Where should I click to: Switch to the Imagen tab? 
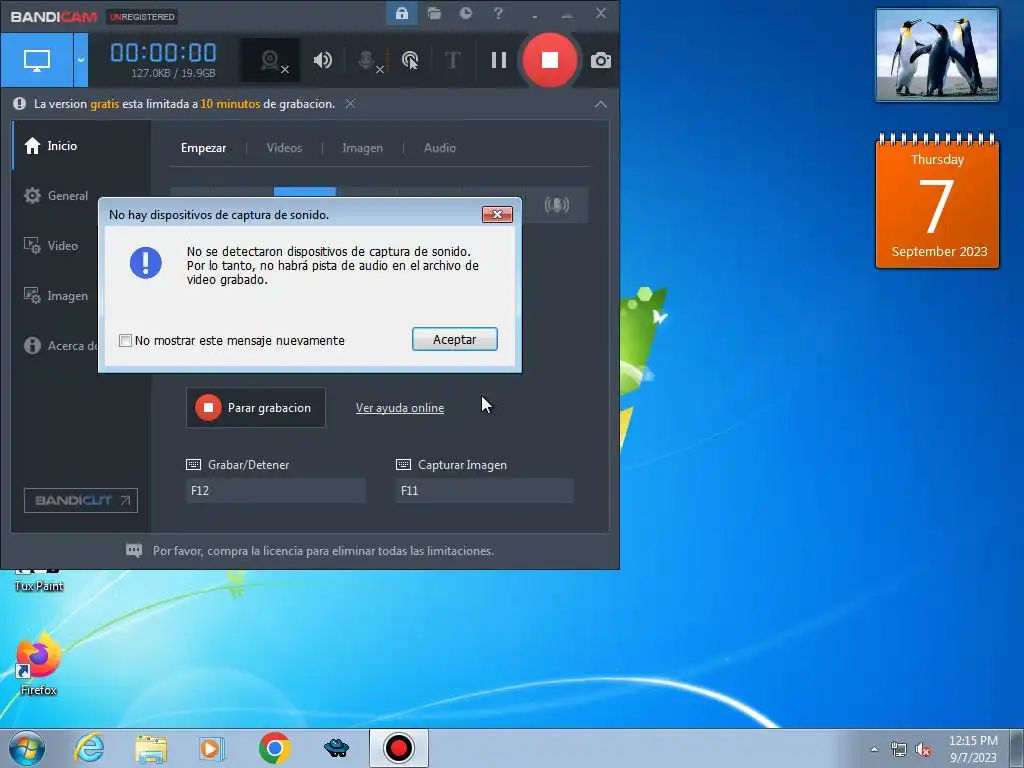(362, 148)
